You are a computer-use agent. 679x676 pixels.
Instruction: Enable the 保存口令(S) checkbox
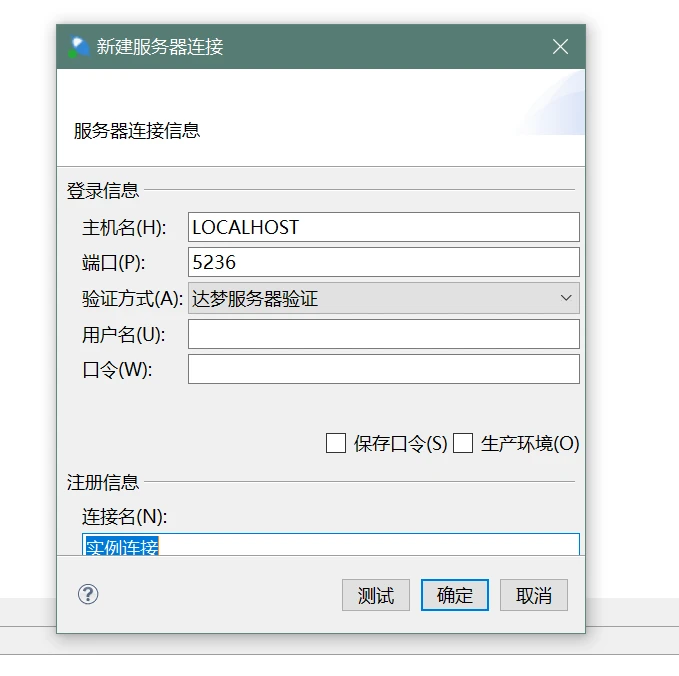(336, 443)
